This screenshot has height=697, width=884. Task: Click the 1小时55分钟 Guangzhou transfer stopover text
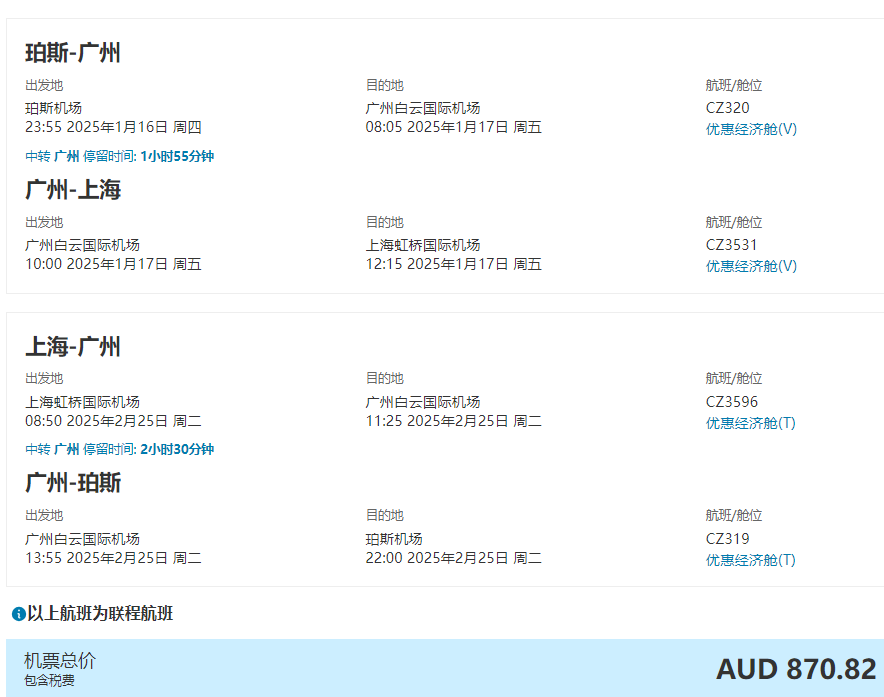click(x=177, y=156)
